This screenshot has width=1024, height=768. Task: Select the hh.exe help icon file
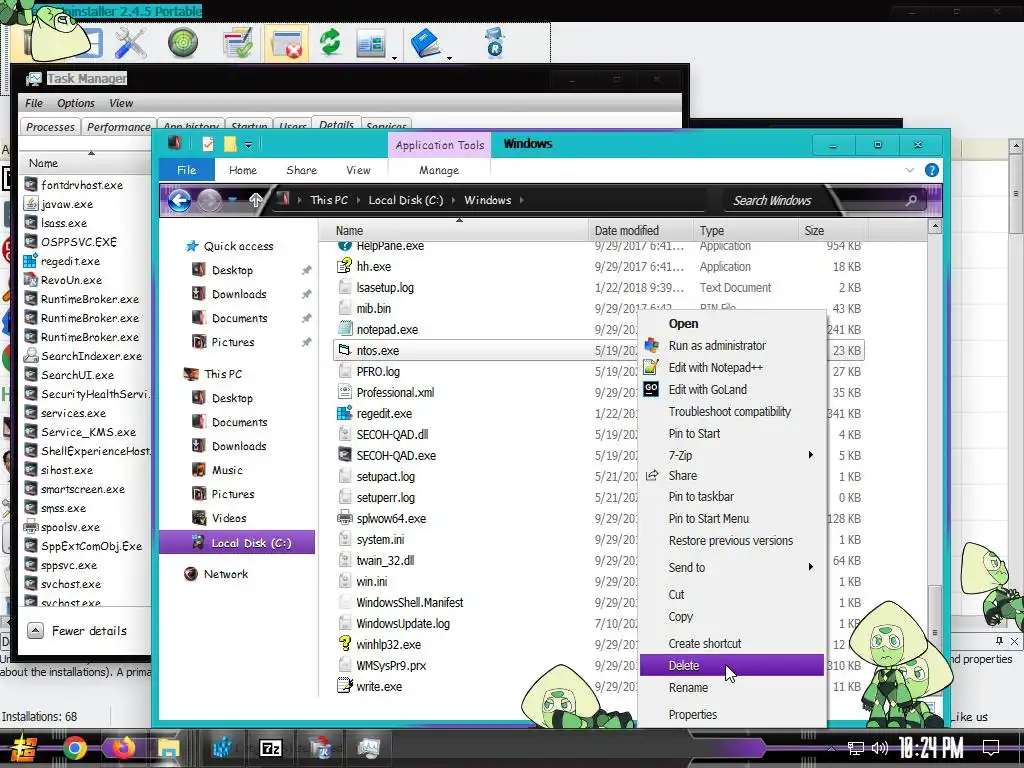[x=344, y=266]
